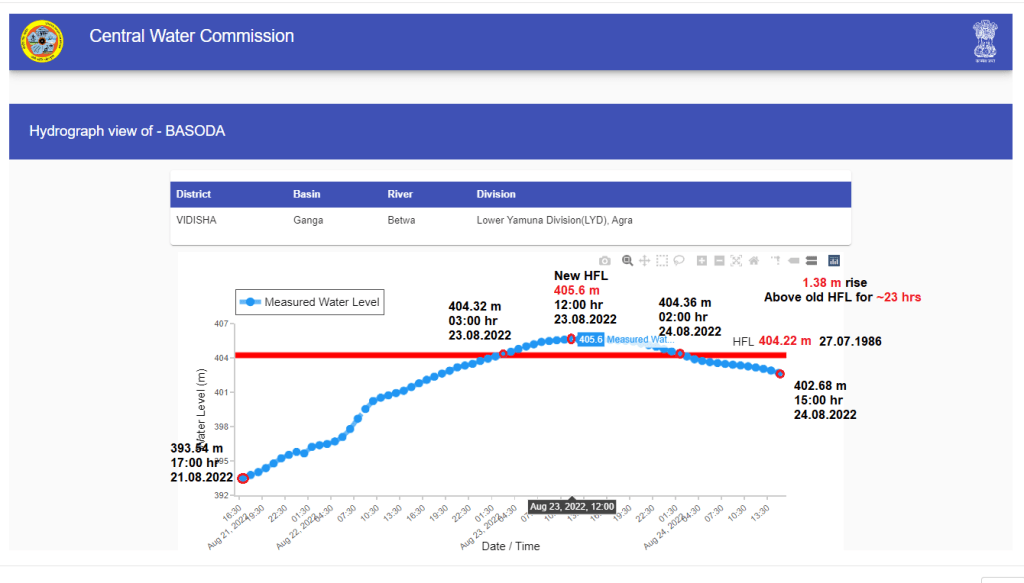The height and width of the screenshot is (583, 1024).
Task: Zoom in using the plus icon
Action: [x=702, y=261]
